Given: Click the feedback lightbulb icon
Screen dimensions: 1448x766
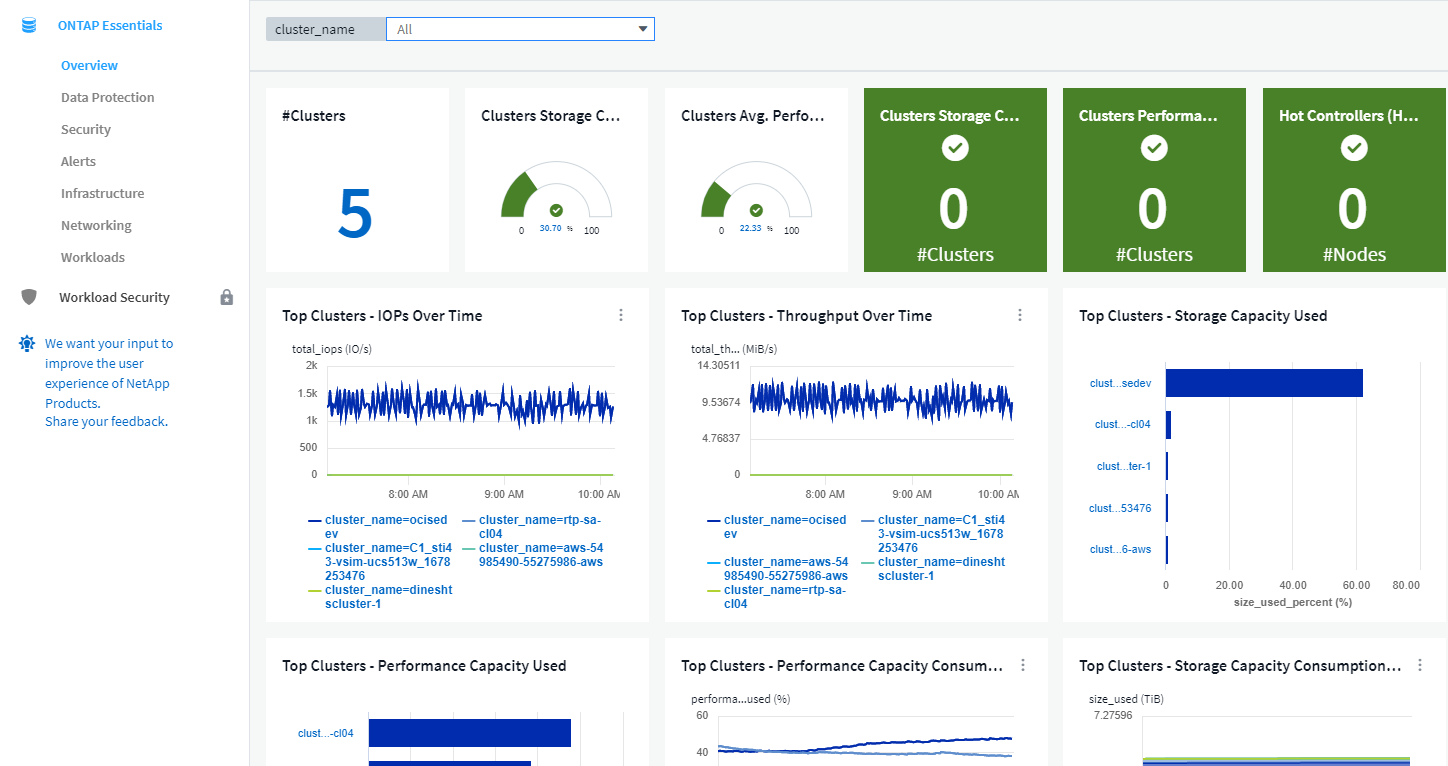Looking at the screenshot, I should (x=27, y=344).
